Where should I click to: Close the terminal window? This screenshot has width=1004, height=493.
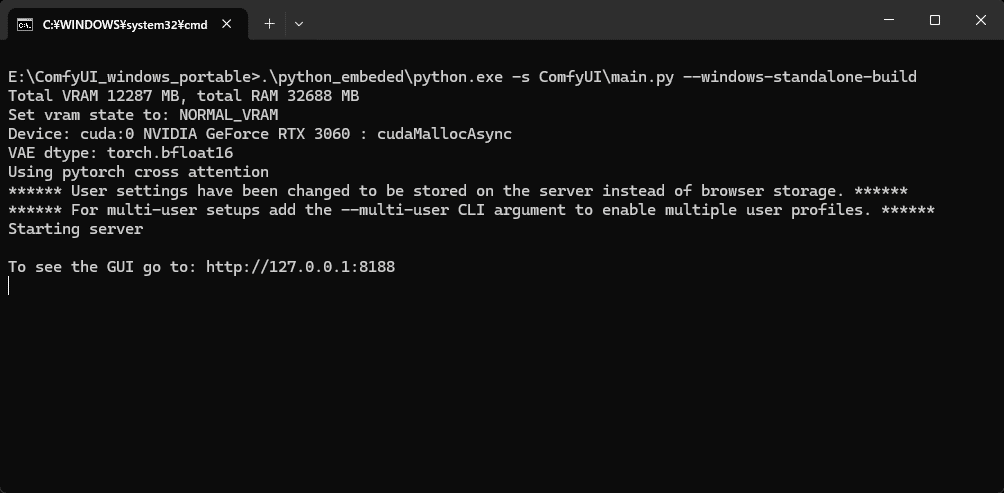tap(980, 20)
